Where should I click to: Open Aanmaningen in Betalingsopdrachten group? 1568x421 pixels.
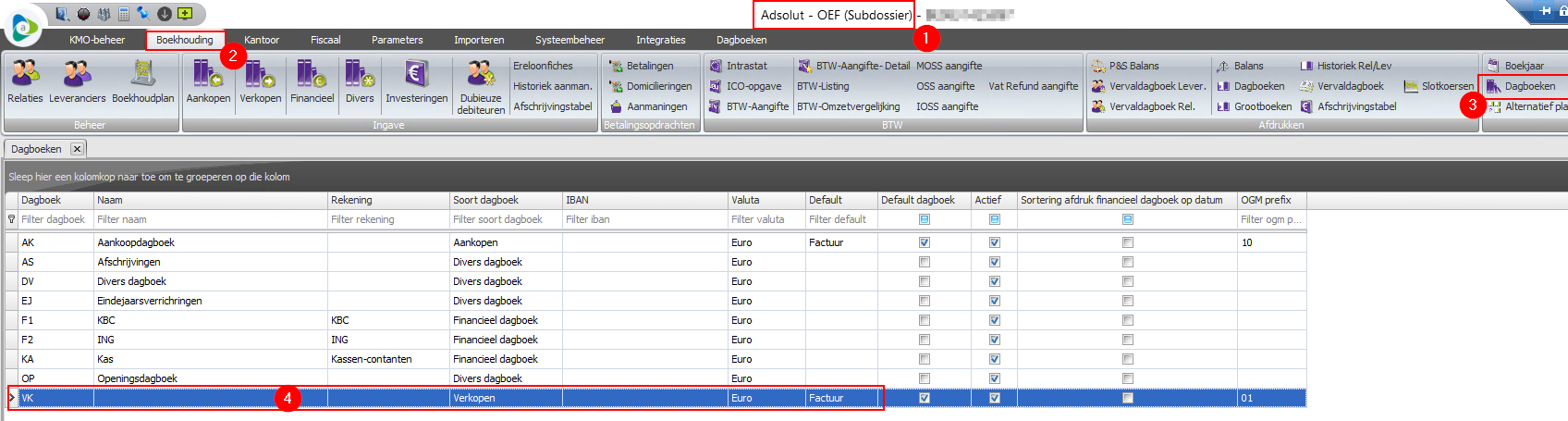[647, 106]
